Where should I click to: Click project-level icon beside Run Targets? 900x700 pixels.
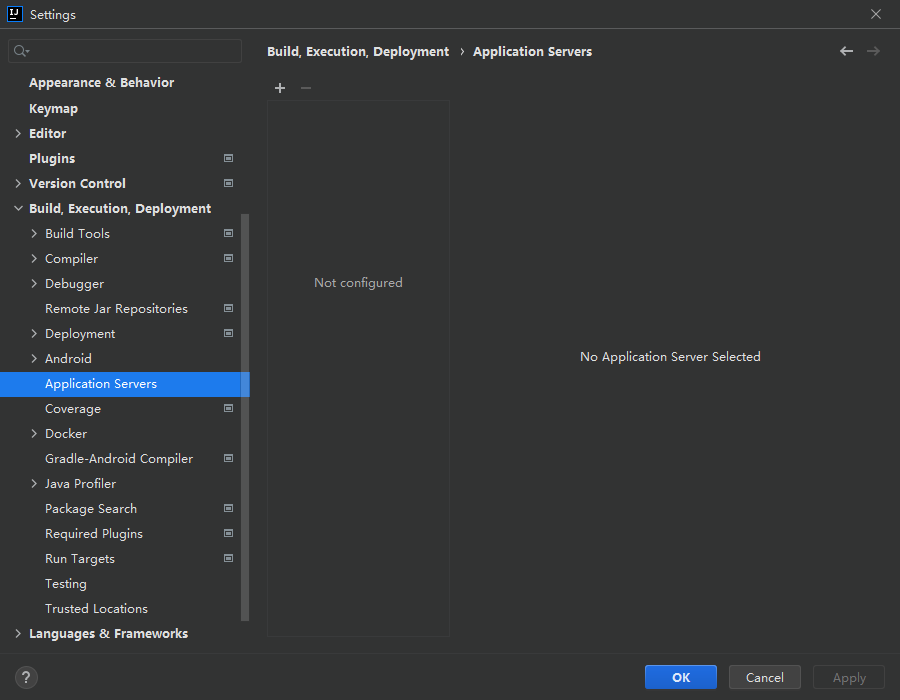(228, 558)
